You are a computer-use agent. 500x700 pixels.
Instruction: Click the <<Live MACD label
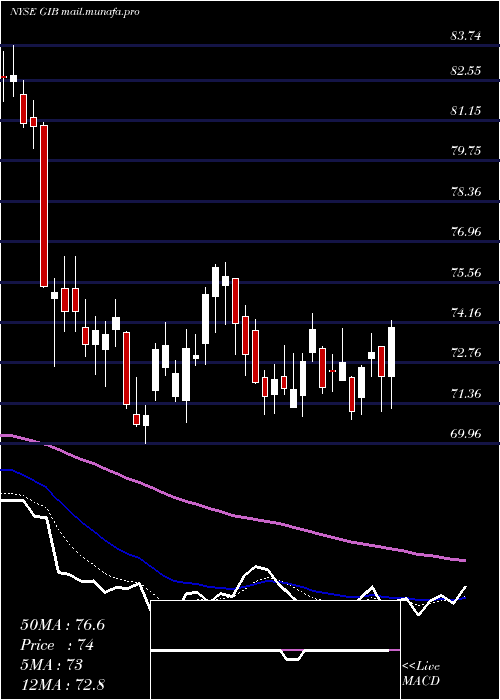click(x=421, y=674)
